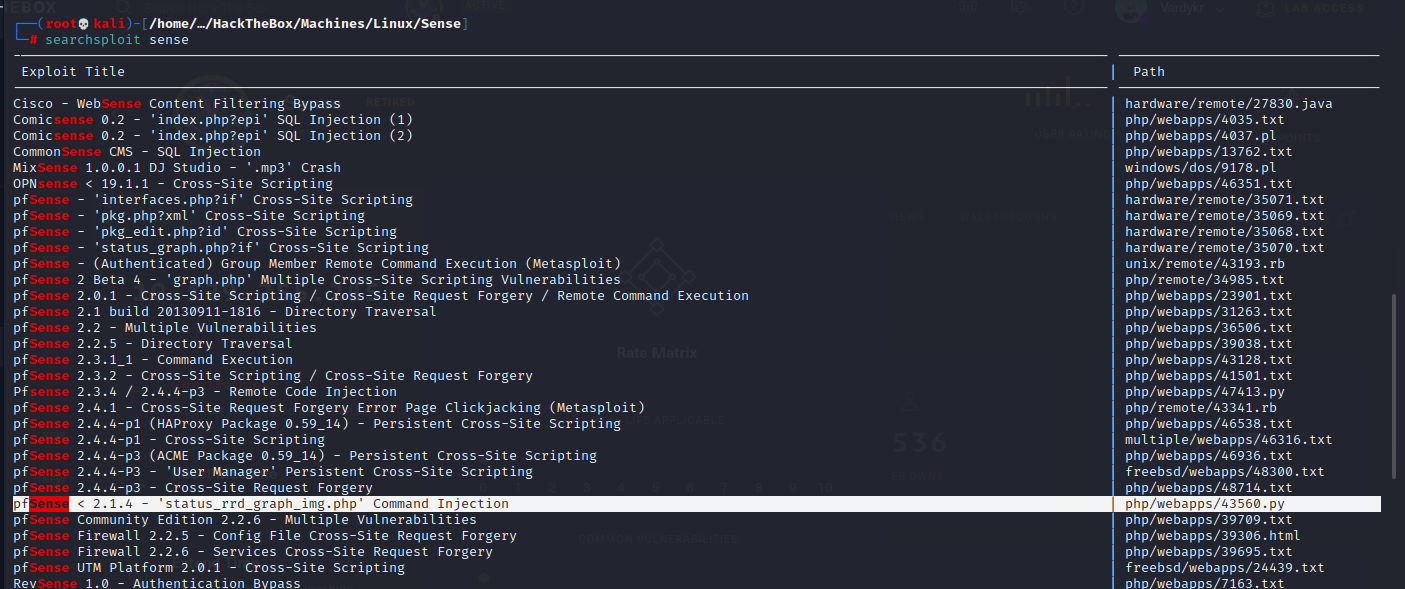Select pfSense 2.4.4-P3 'User Manager' row
The height and width of the screenshot is (589, 1405).
273,472
